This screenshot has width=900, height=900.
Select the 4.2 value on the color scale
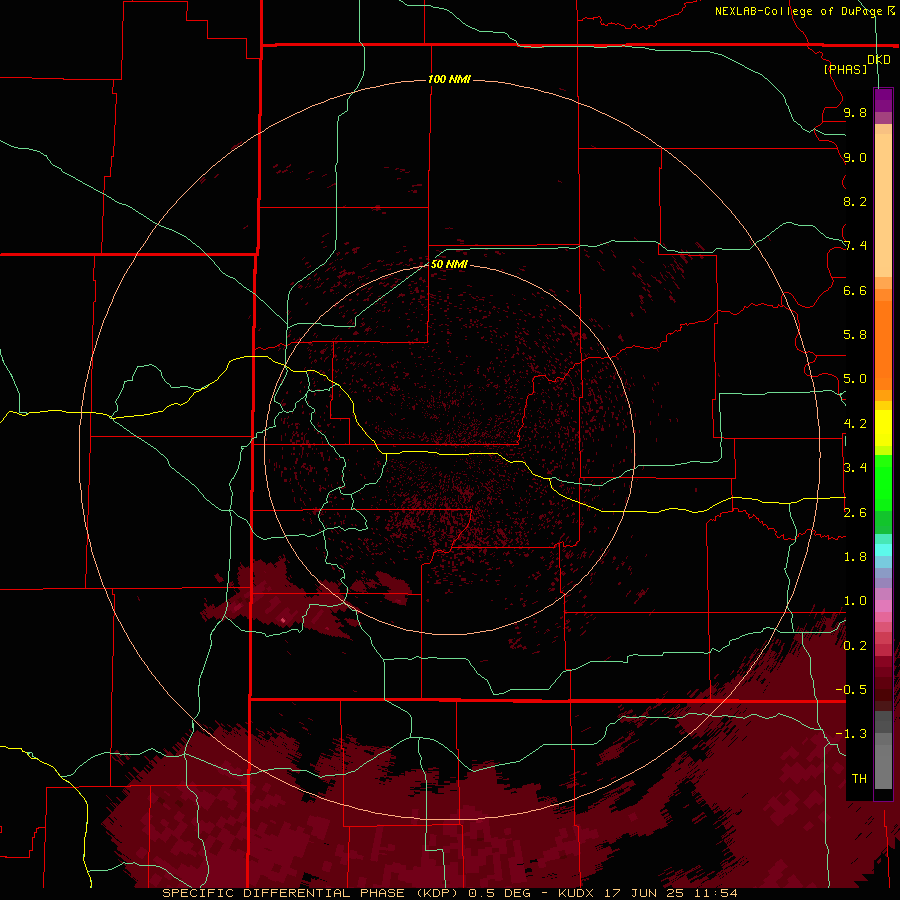855,424
